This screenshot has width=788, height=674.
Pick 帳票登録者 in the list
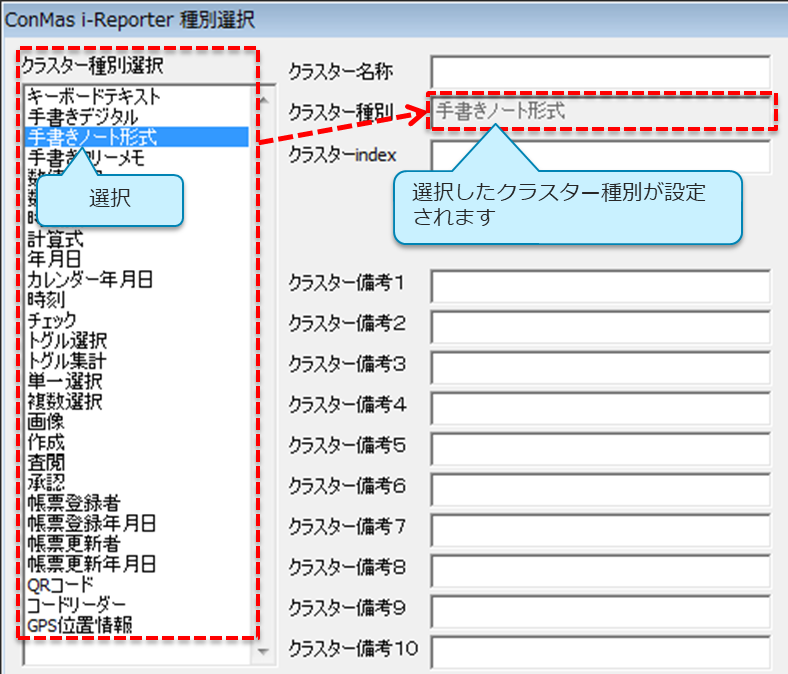click(75, 504)
